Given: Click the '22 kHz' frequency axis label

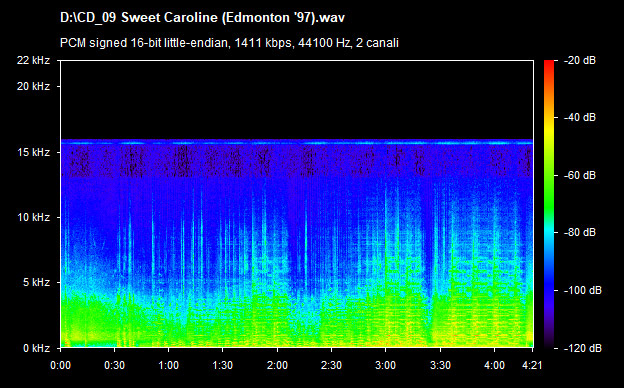Looking at the screenshot, I should 33,60.
